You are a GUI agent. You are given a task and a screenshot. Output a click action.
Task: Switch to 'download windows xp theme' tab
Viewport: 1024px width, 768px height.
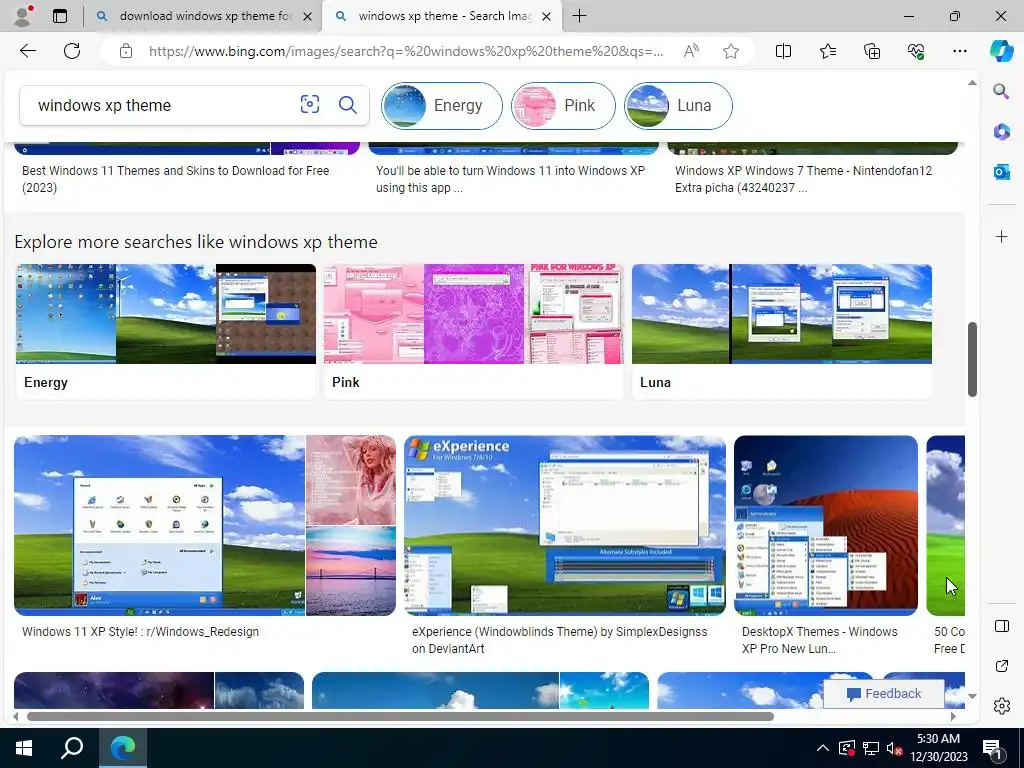(x=204, y=16)
